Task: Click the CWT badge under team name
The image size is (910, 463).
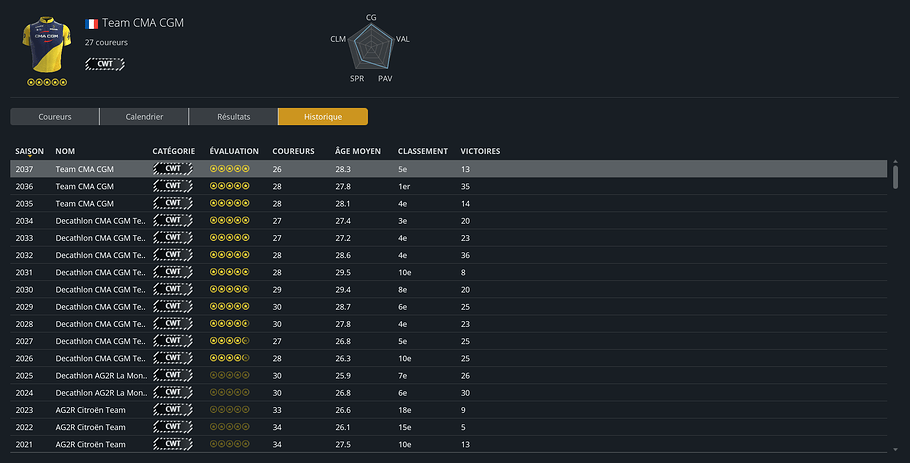Action: point(105,64)
